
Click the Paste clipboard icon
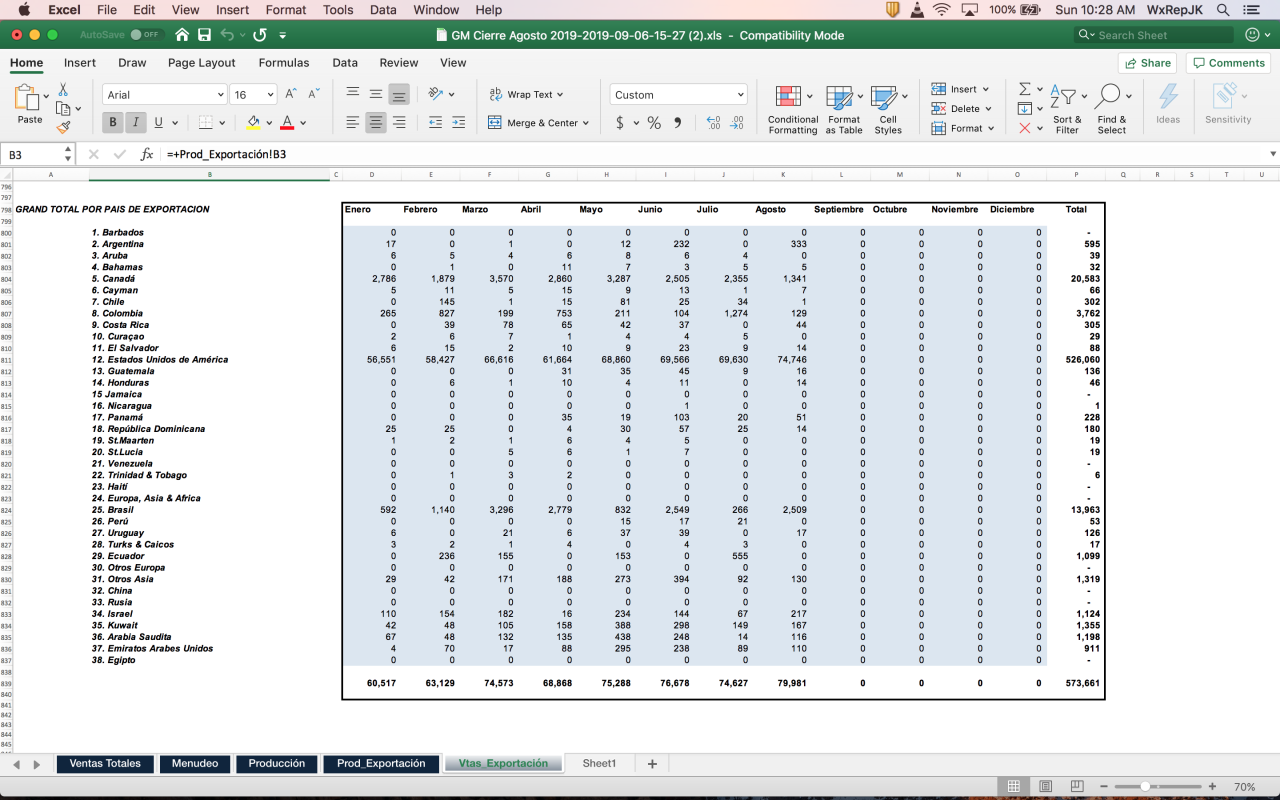pyautogui.click(x=29, y=99)
